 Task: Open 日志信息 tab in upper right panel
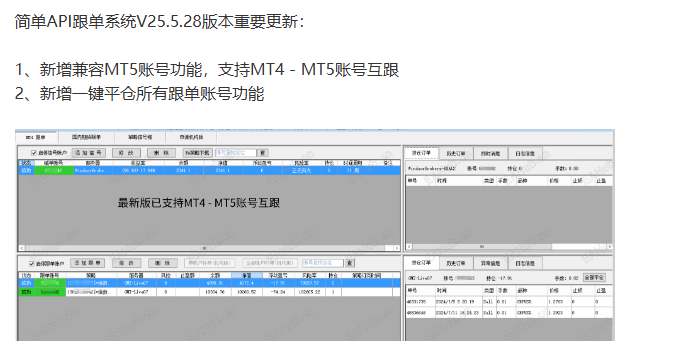tap(525, 154)
